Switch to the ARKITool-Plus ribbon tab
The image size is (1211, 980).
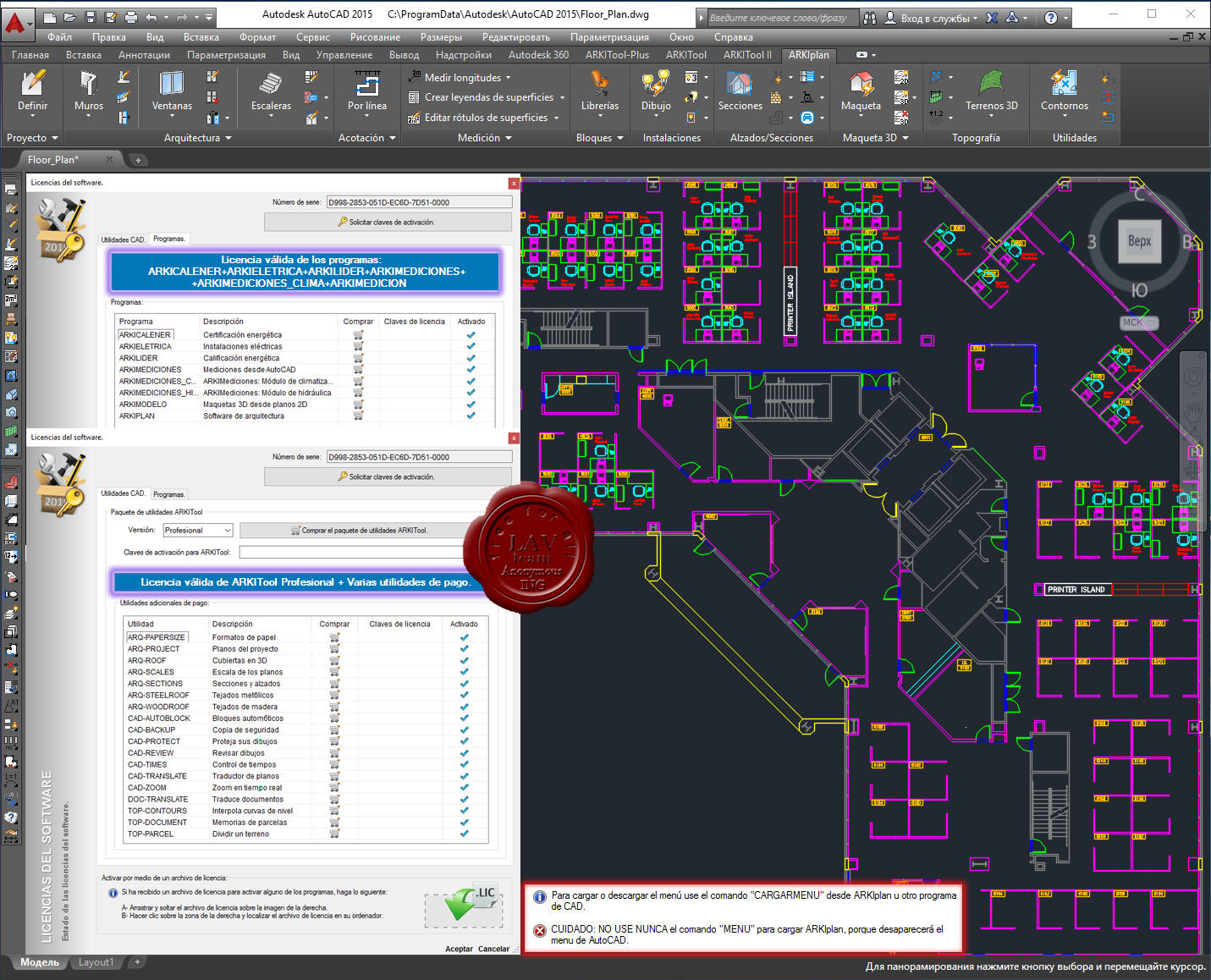(617, 55)
